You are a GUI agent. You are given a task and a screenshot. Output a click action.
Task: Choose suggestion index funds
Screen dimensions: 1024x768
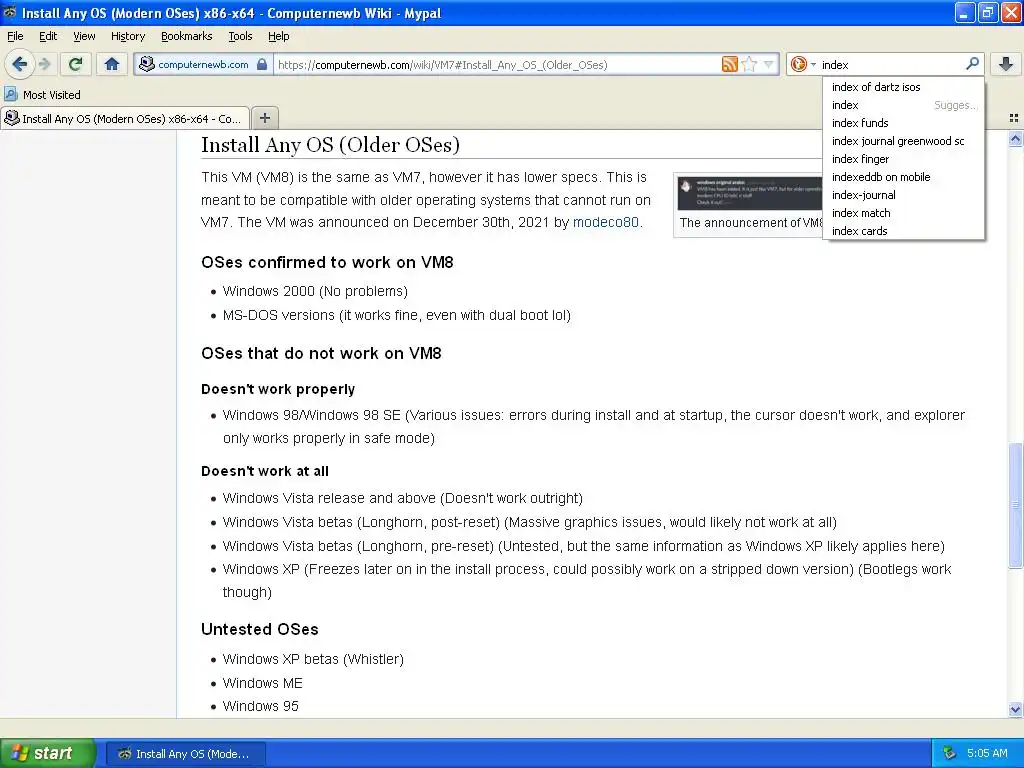[x=904, y=123]
